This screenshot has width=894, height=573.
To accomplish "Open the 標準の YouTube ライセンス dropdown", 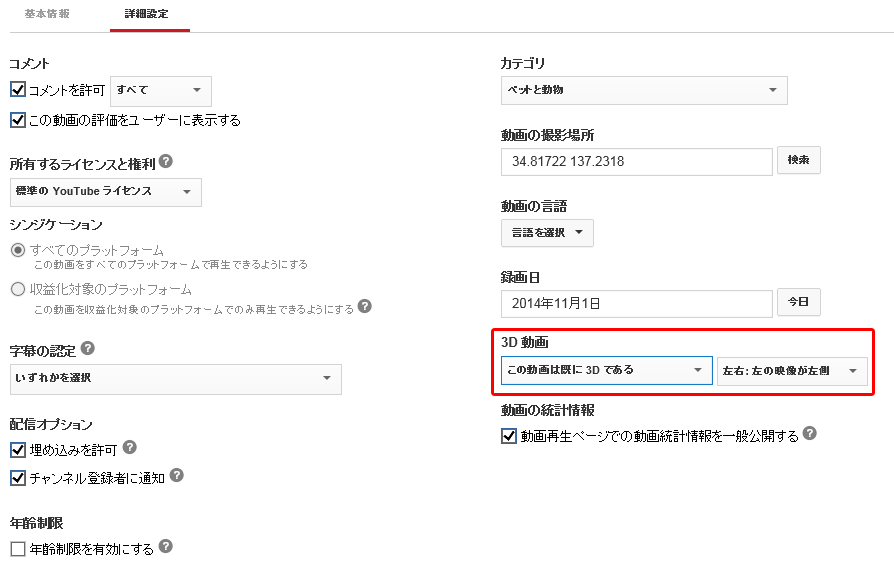I will [x=105, y=192].
